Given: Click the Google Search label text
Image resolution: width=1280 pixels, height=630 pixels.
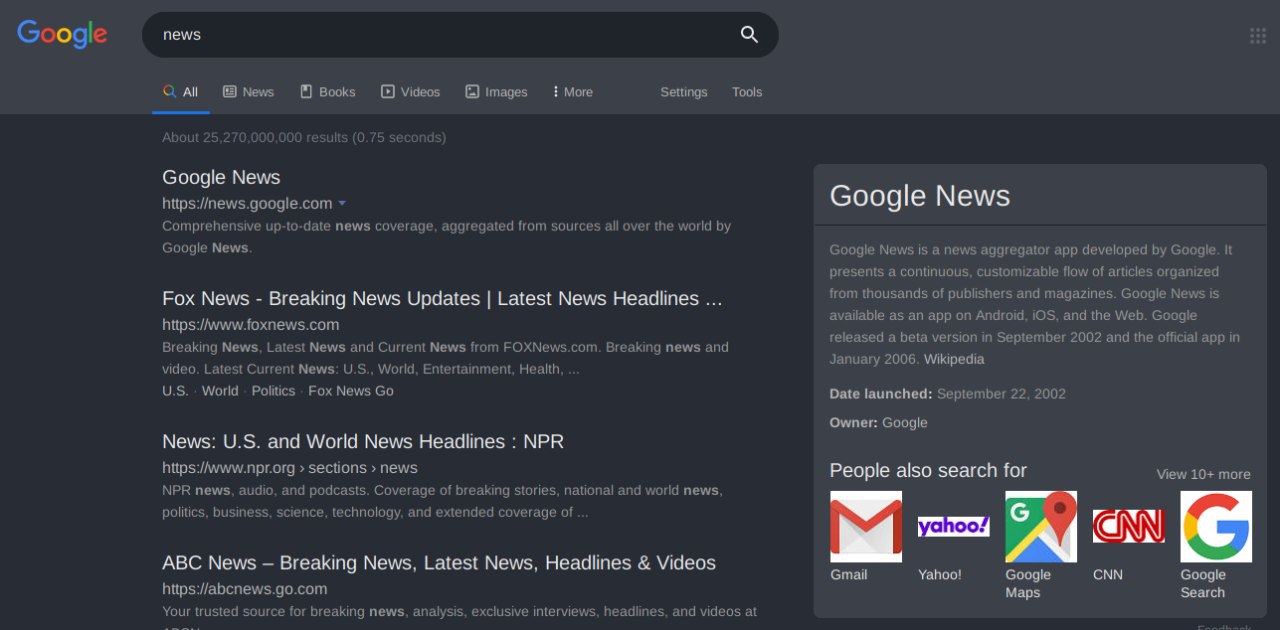Looking at the screenshot, I should [x=1203, y=584].
